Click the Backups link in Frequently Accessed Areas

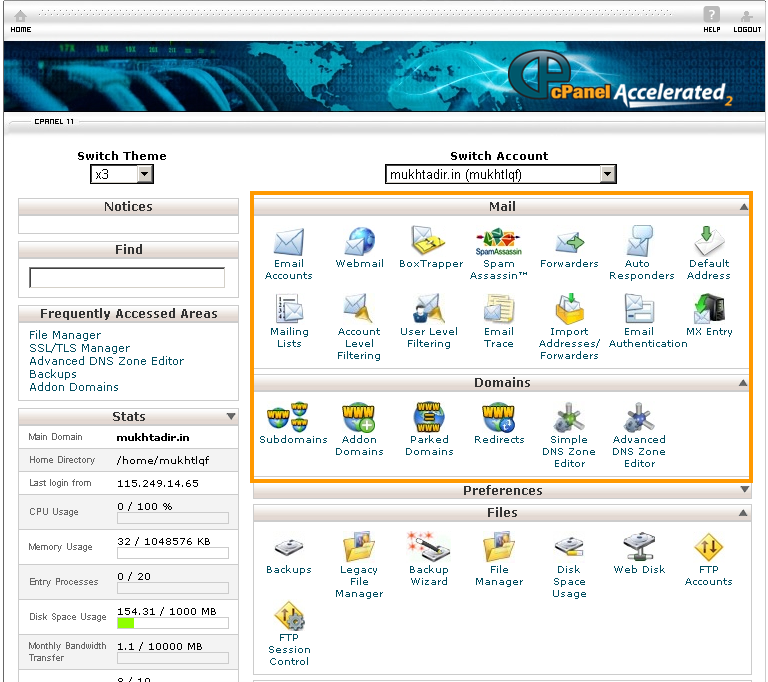[x=53, y=374]
